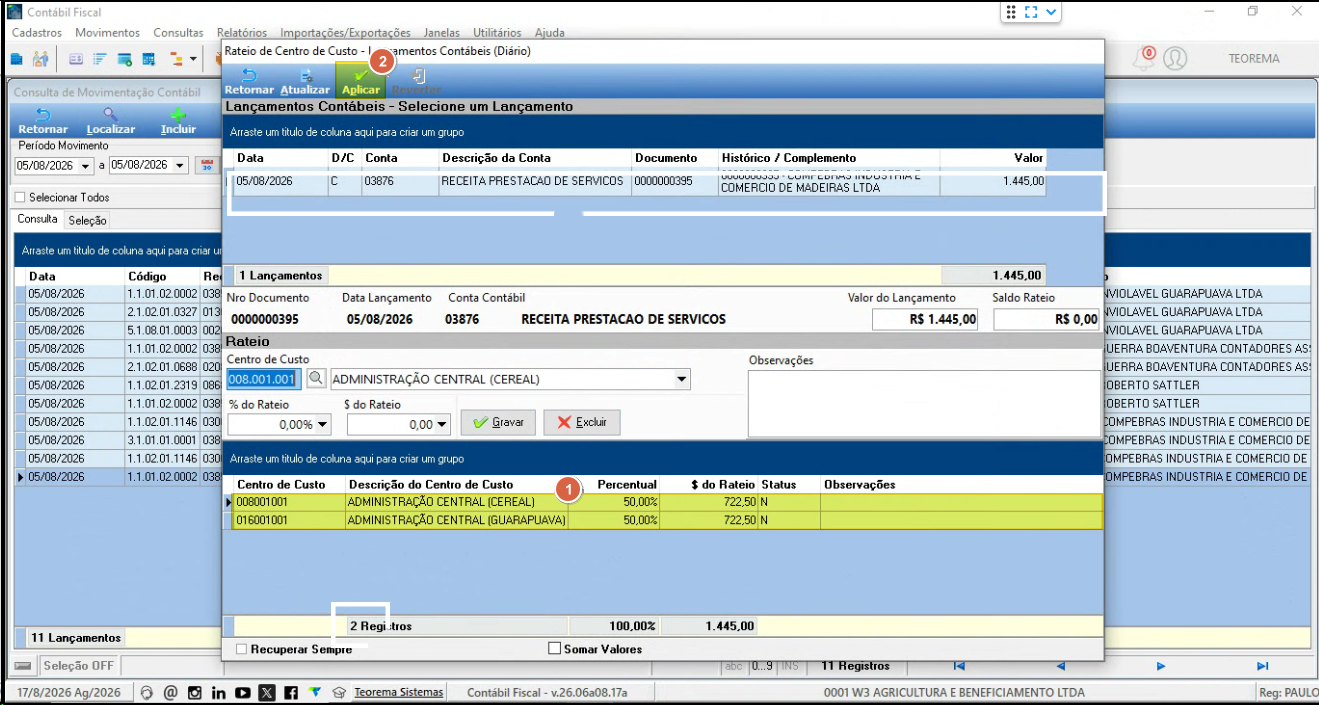Open the Instagram icon in status bar
Image resolution: width=1319 pixels, height=705 pixels.
195,693
